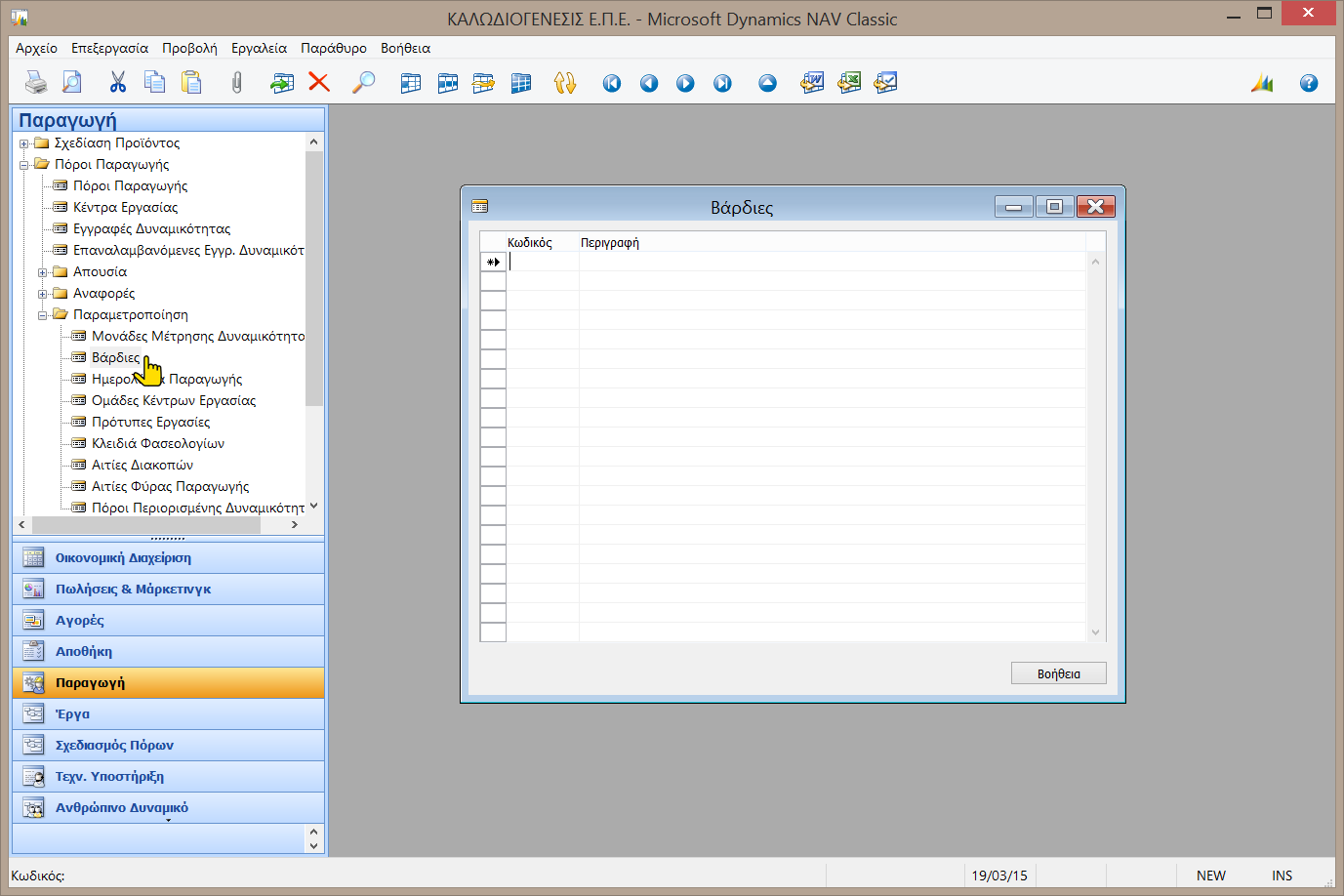This screenshot has height=896, width=1344.
Task: Click the Dynamics logo icon
Action: click(x=1263, y=83)
